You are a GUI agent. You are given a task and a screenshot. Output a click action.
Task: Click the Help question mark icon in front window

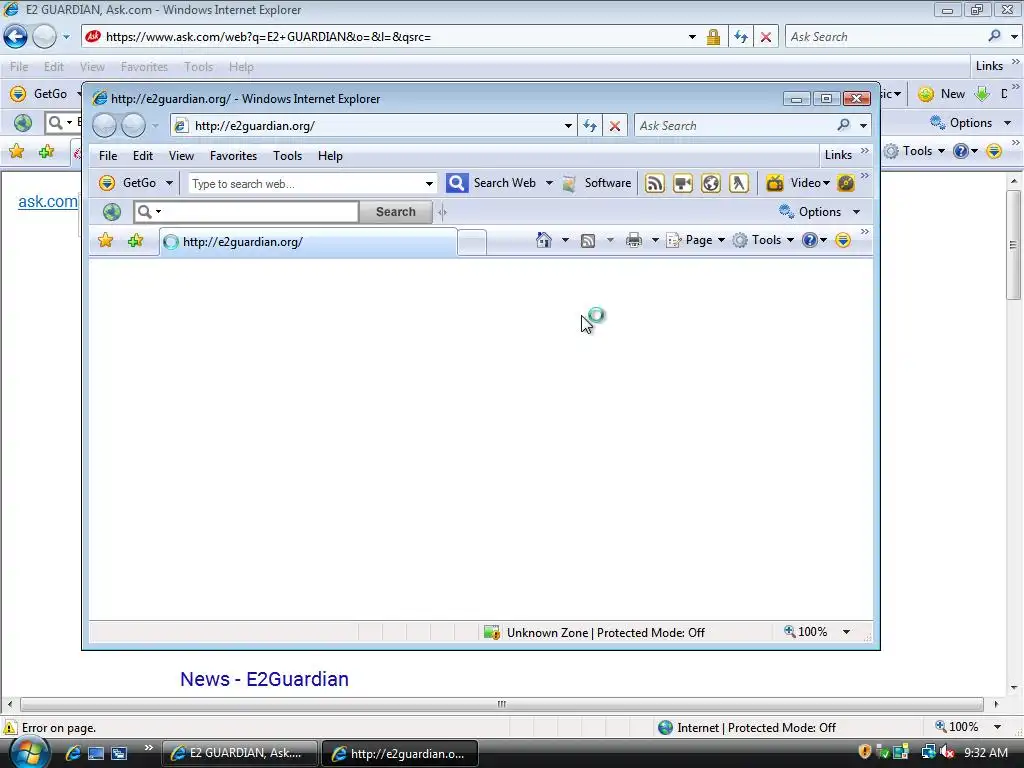[810, 240]
